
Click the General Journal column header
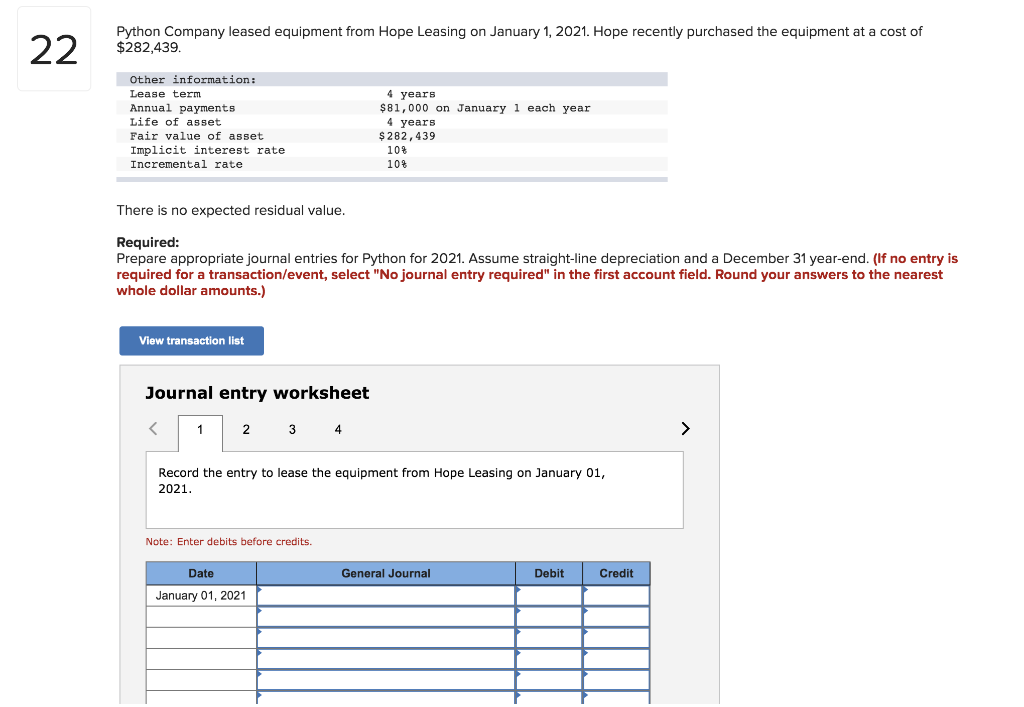385,573
